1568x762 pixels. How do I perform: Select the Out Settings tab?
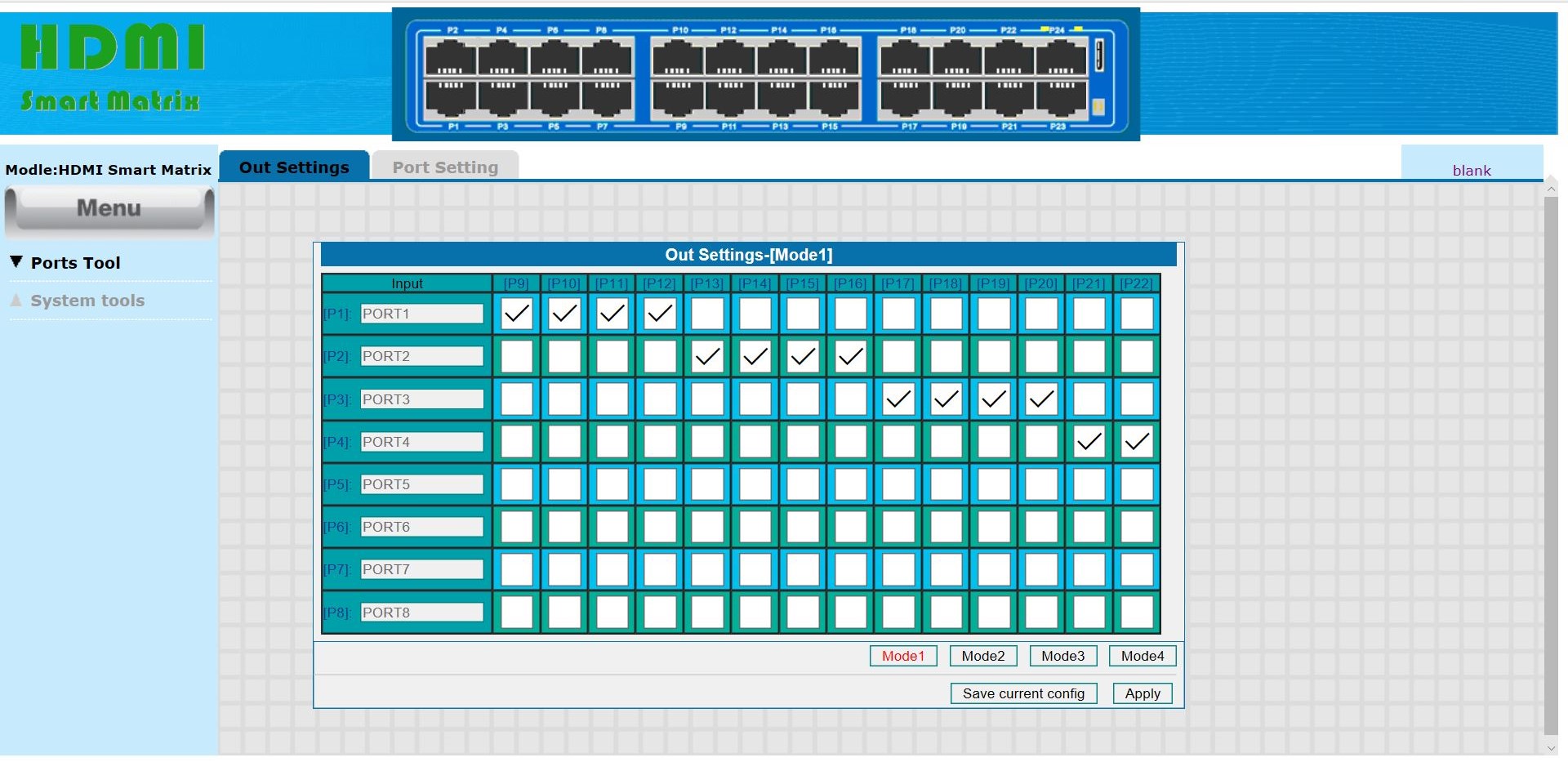294,167
